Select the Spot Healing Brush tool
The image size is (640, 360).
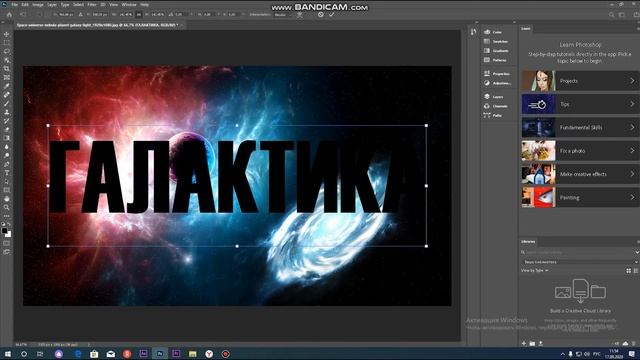(7, 95)
